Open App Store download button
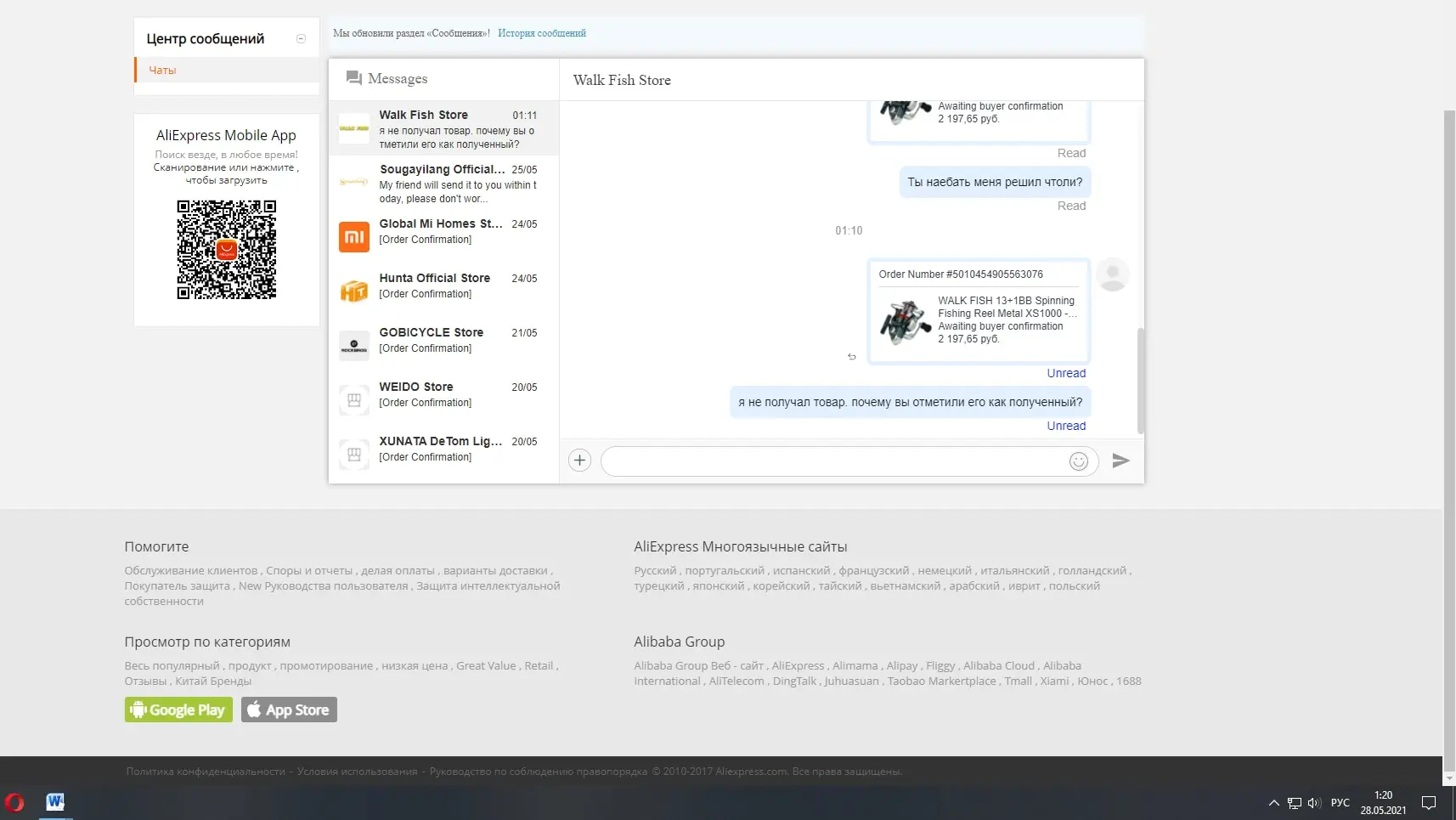Viewport: 1456px width, 820px height. (289, 710)
